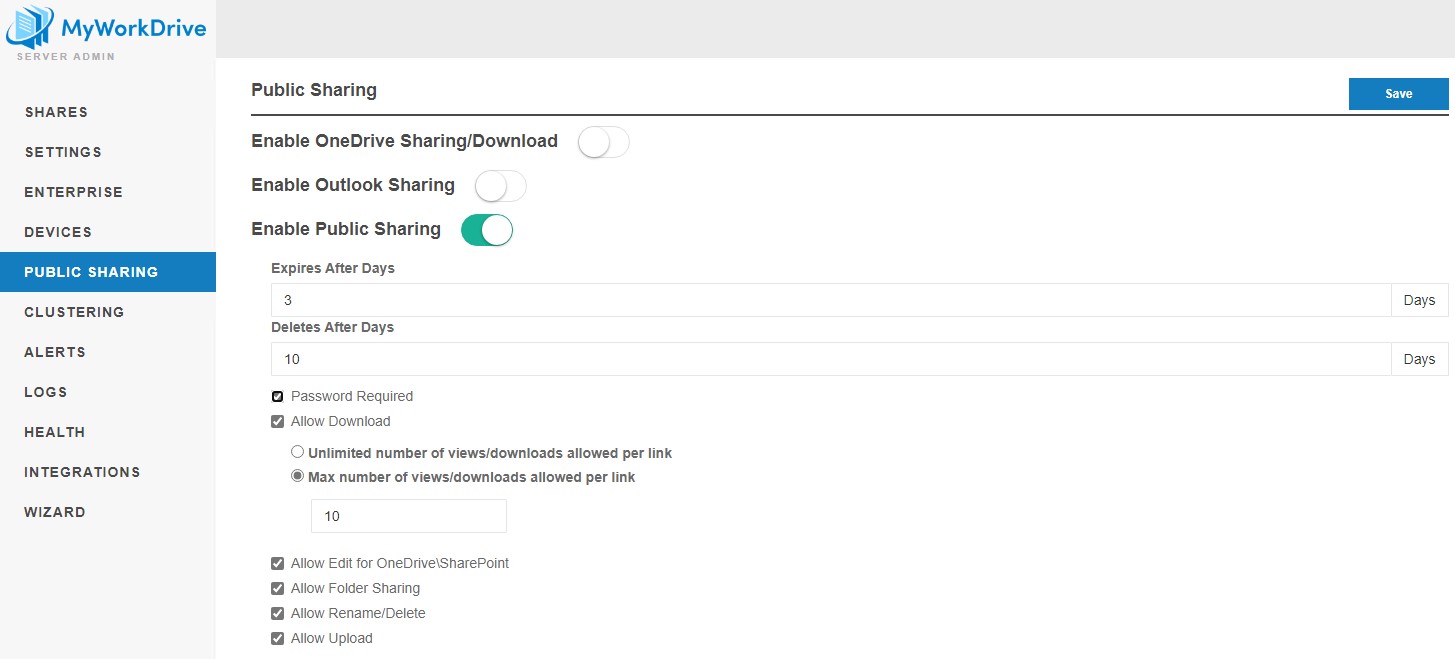Disable the Enable Public Sharing switch

click(487, 230)
